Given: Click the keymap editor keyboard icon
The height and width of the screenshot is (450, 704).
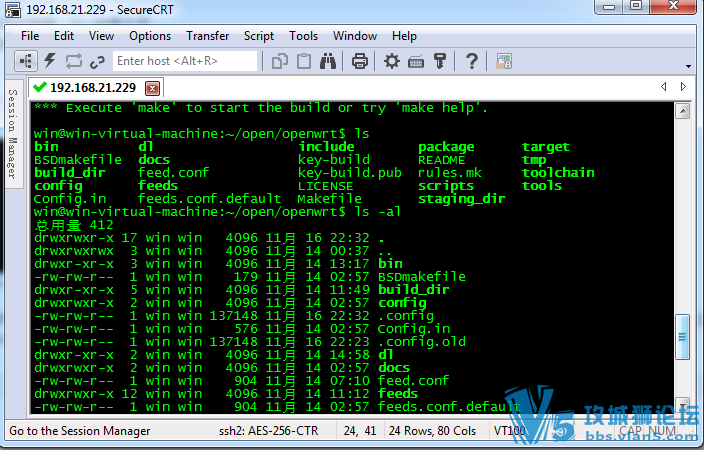Looking at the screenshot, I should [416, 62].
